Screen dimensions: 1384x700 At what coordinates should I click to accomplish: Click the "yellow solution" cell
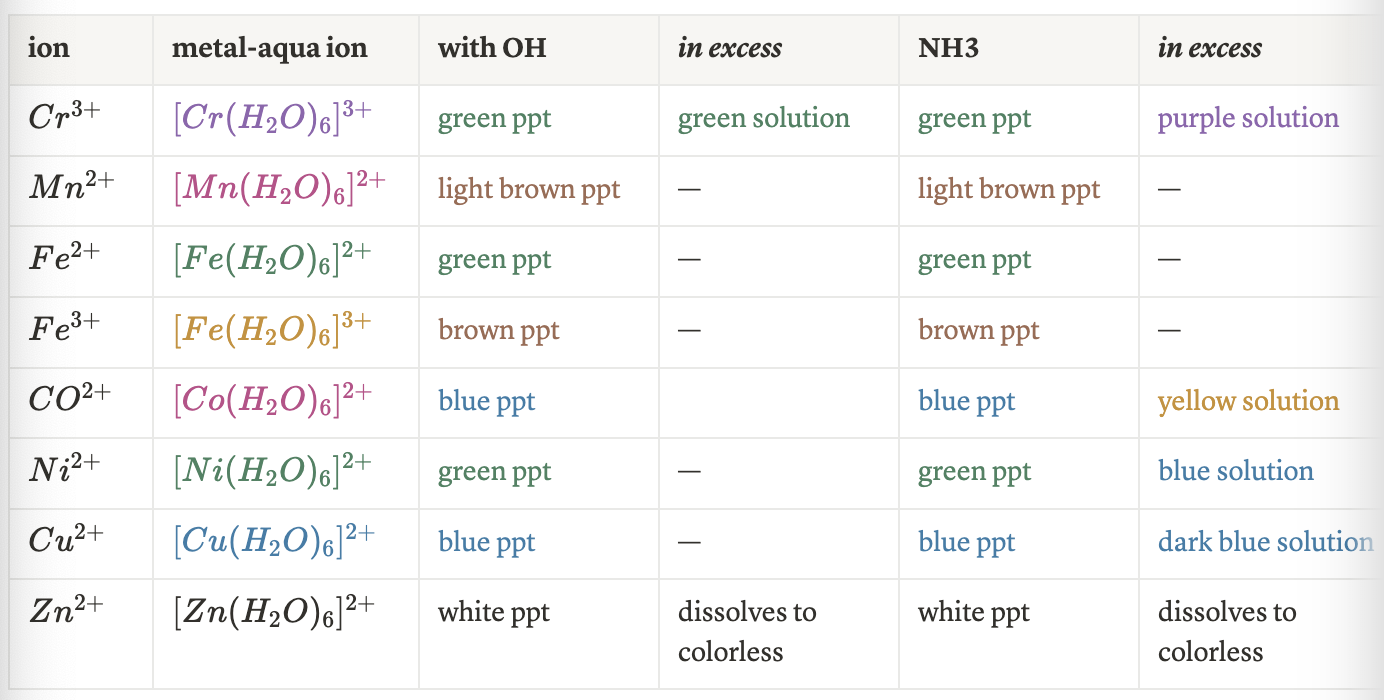click(1248, 401)
